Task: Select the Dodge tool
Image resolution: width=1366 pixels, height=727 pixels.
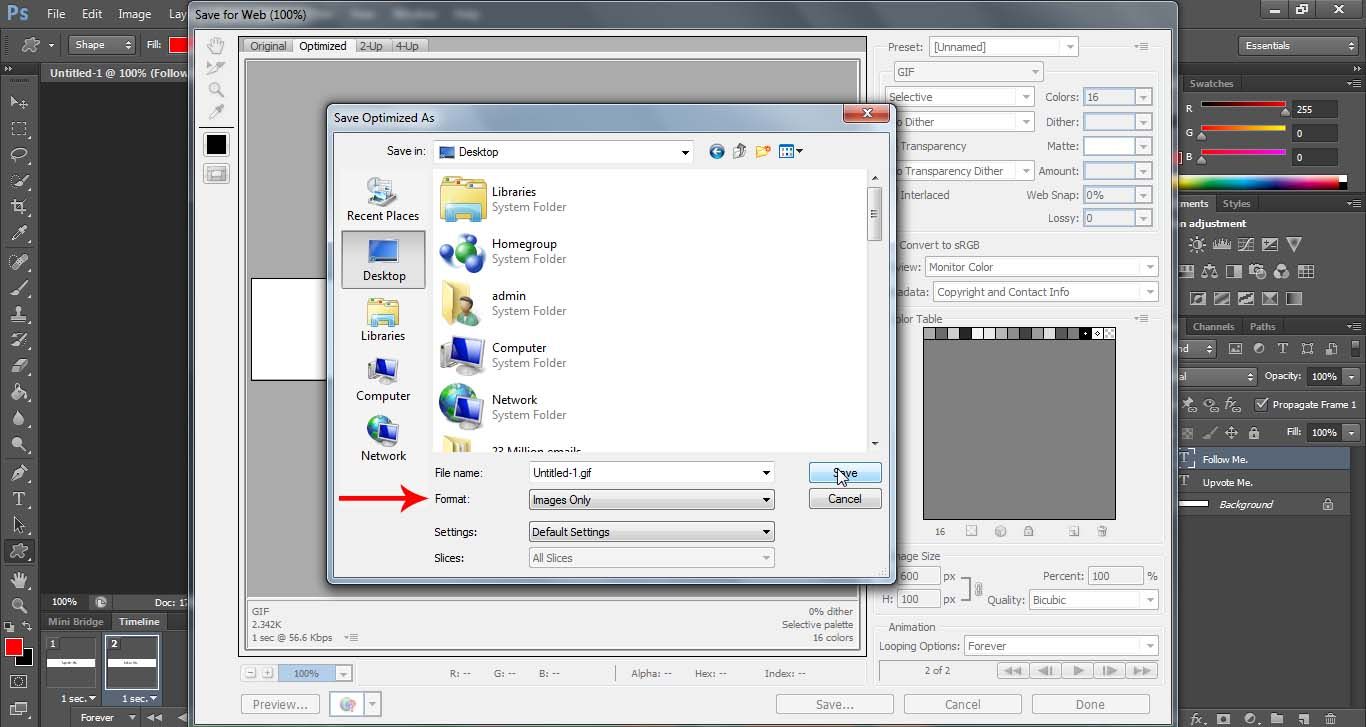Action: point(19,444)
